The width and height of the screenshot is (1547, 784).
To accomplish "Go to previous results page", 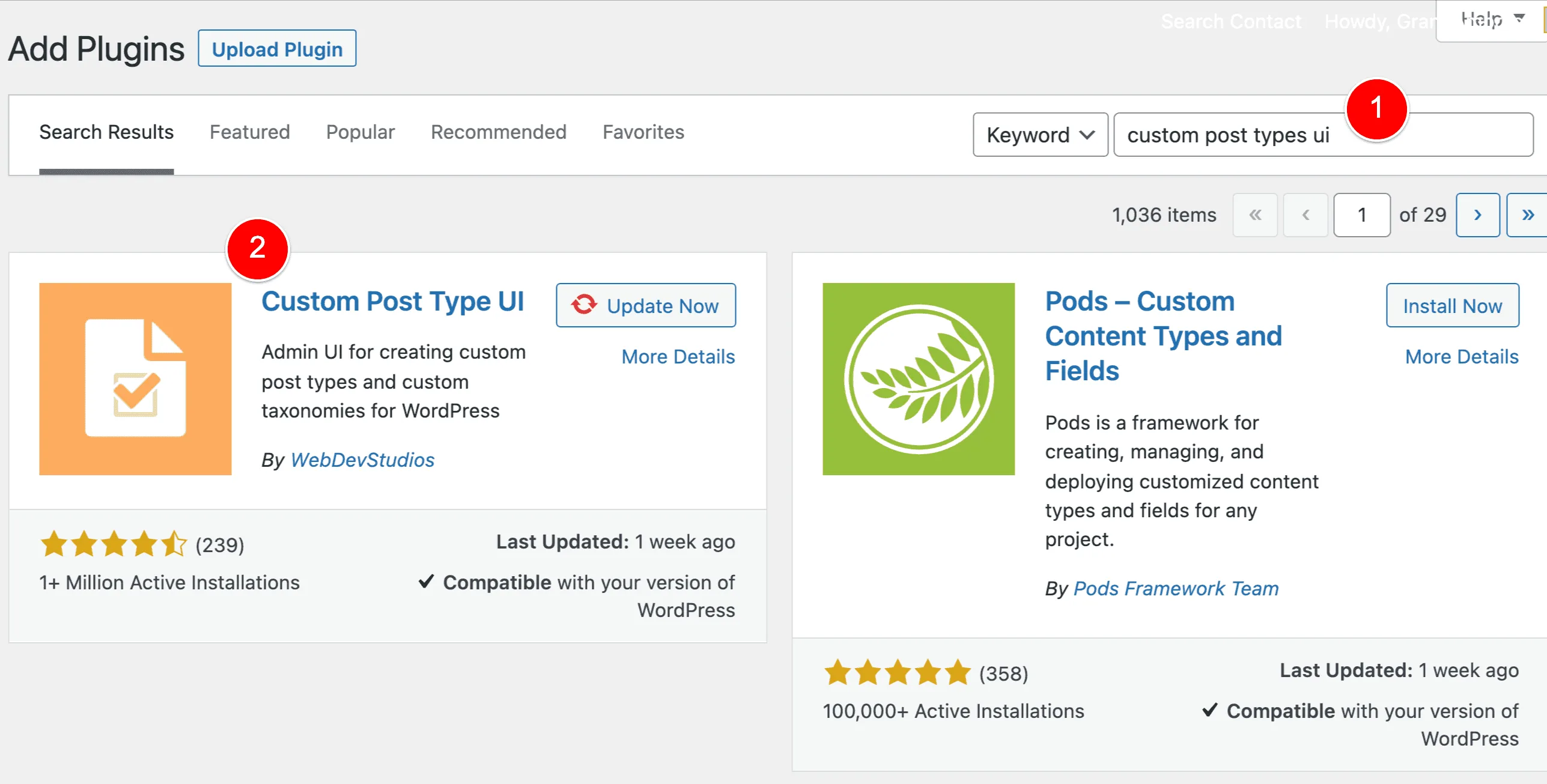I will point(1305,215).
